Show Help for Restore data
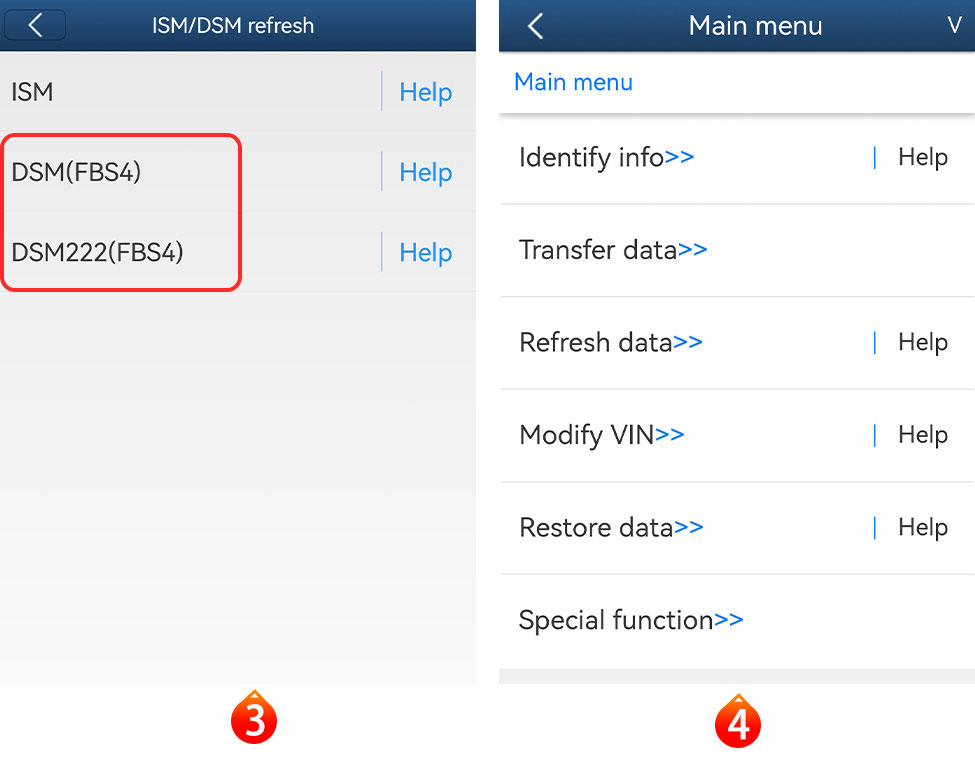Screen dimensions: 975x762 pyautogui.click(x=922, y=527)
